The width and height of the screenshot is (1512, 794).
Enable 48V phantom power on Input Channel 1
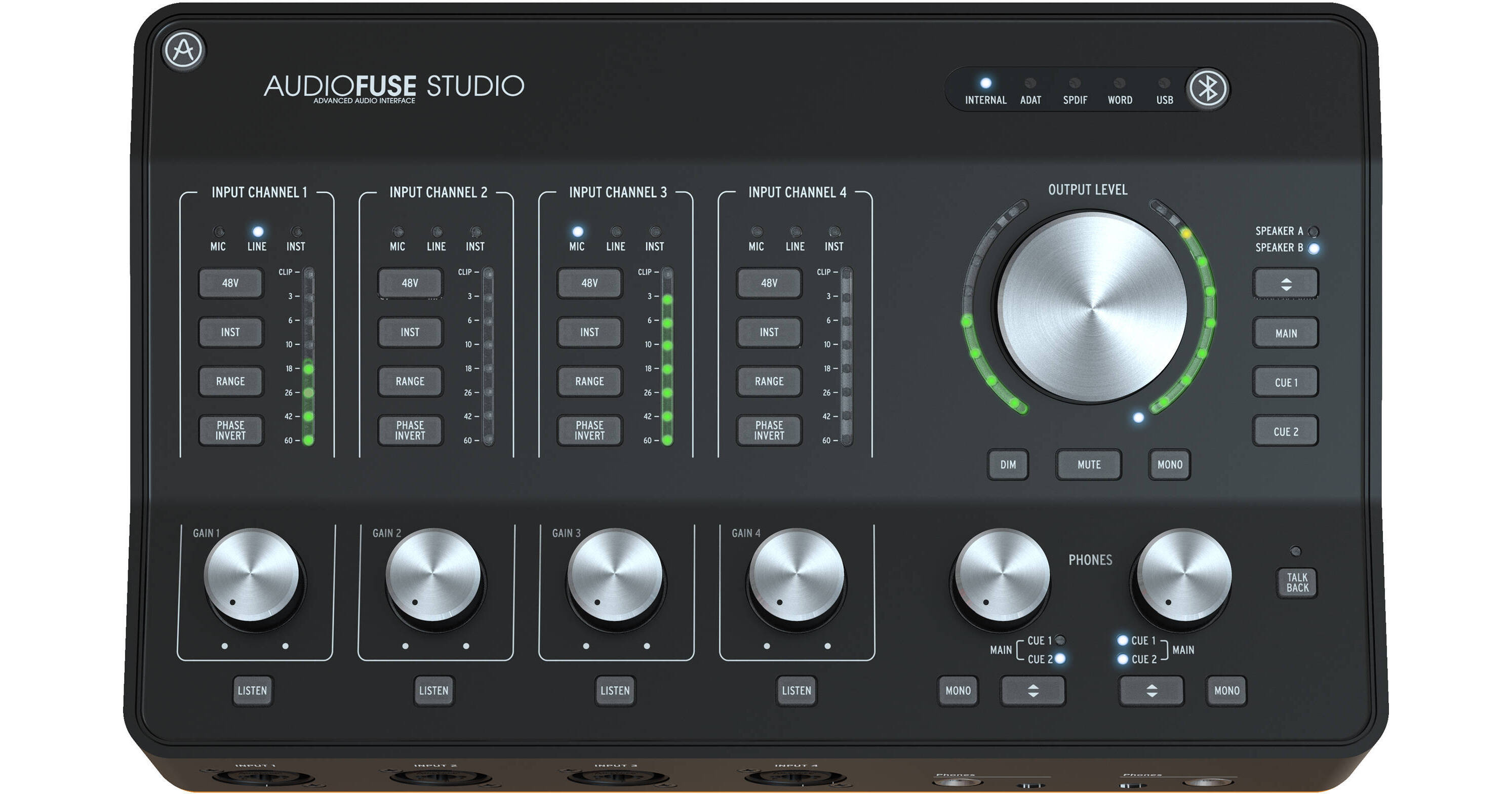pos(231,284)
